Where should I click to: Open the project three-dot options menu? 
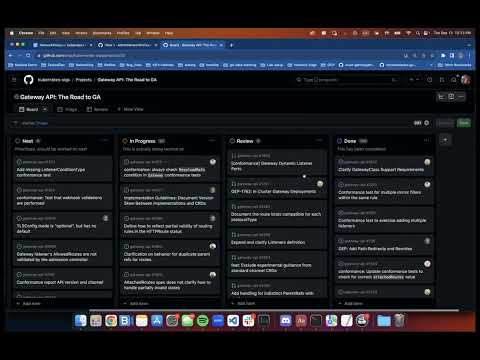click(461, 97)
